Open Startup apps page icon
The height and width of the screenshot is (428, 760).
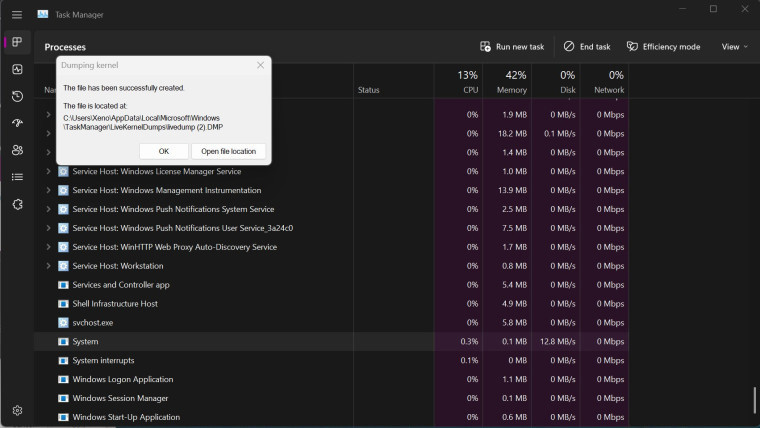point(17,123)
